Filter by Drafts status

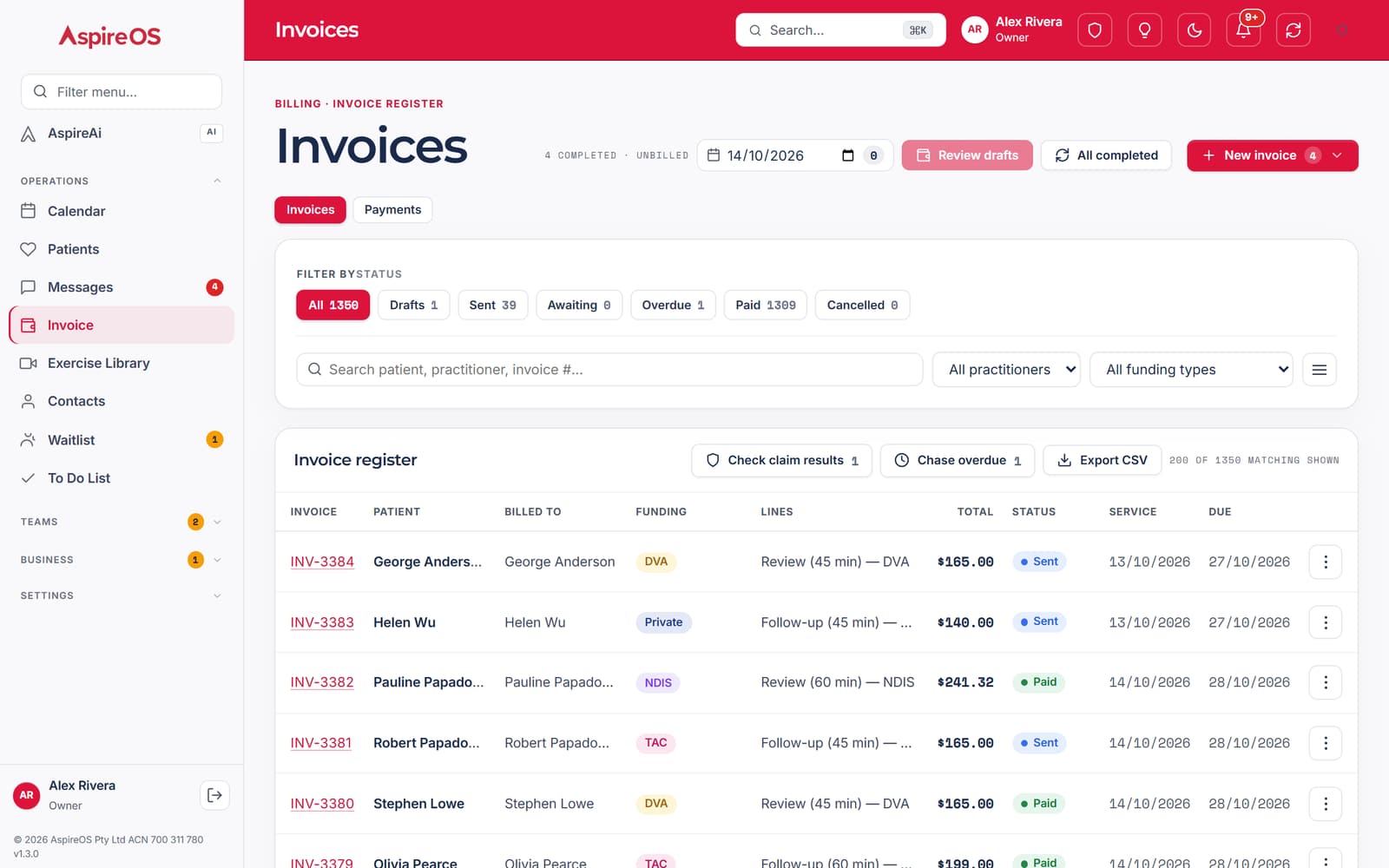413,305
